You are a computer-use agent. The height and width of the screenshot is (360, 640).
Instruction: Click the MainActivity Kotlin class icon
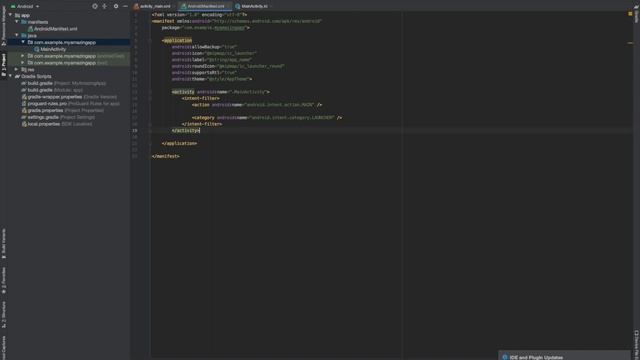tap(37, 49)
